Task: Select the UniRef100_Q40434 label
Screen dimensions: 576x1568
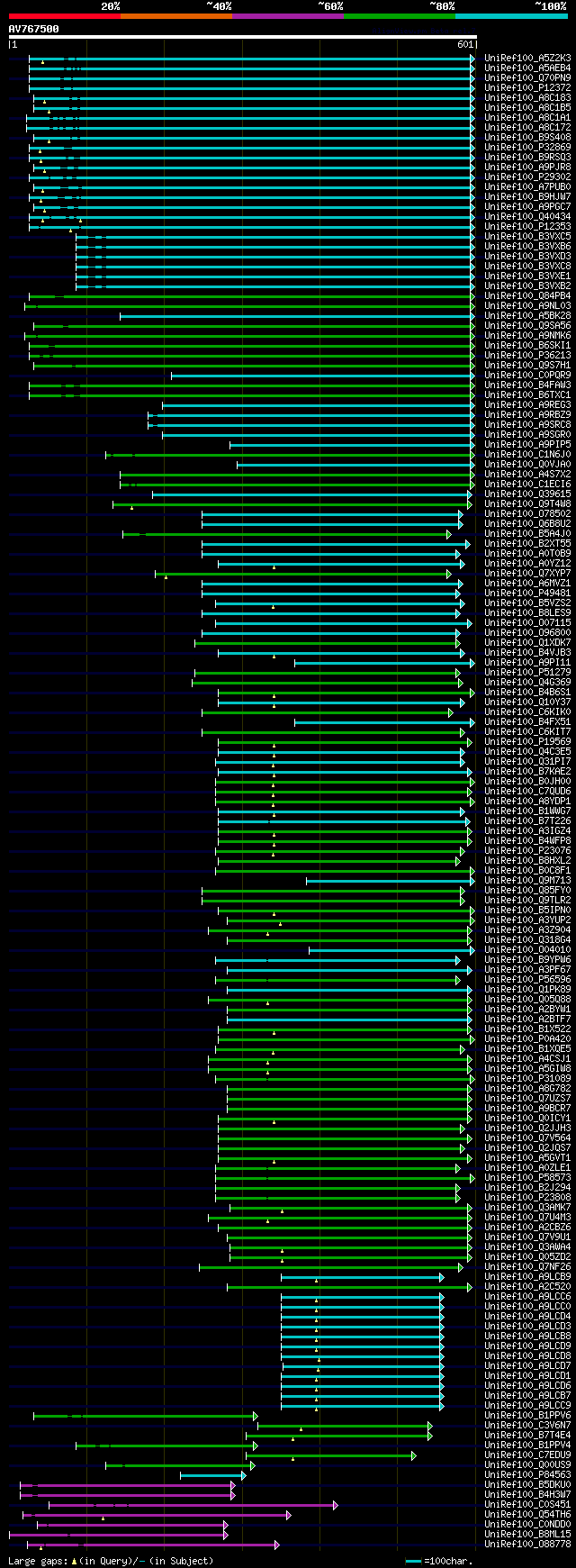Action: 527,217
